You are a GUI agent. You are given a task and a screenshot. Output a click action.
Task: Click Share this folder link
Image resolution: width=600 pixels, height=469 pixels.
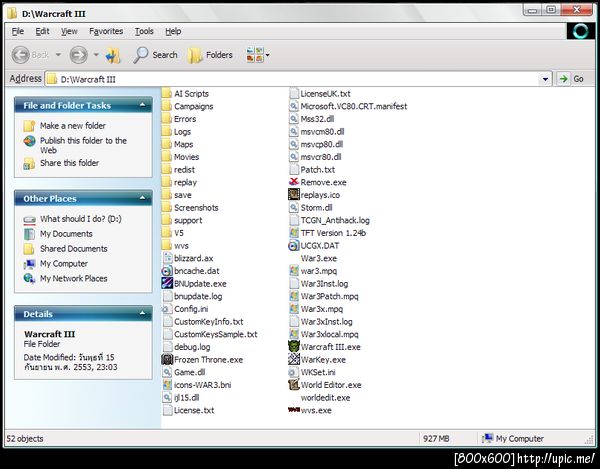tap(69, 163)
